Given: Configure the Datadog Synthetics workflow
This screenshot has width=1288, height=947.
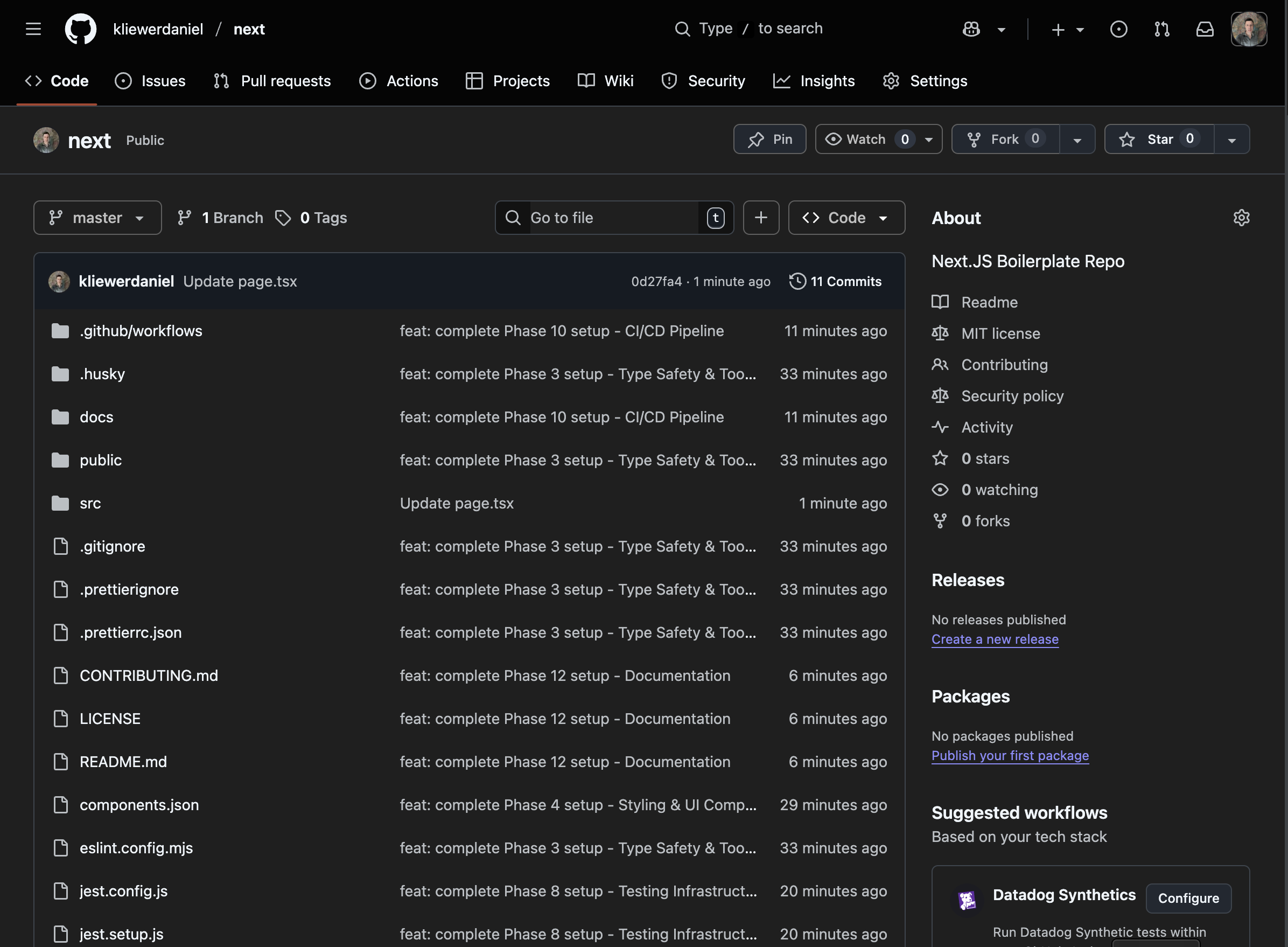Looking at the screenshot, I should pyautogui.click(x=1188, y=899).
